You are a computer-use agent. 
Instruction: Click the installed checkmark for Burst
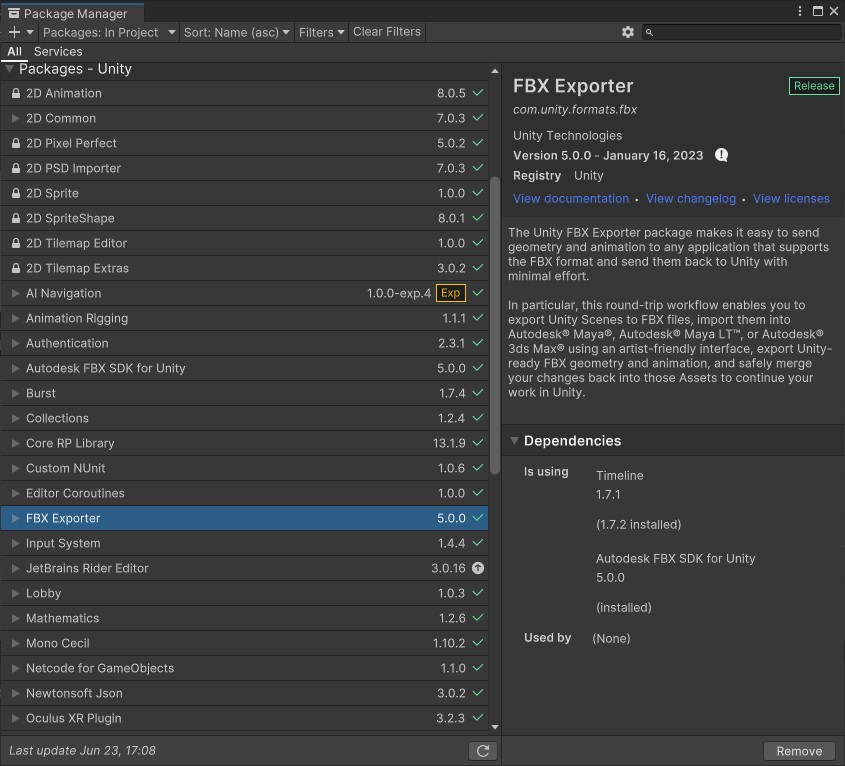478,393
